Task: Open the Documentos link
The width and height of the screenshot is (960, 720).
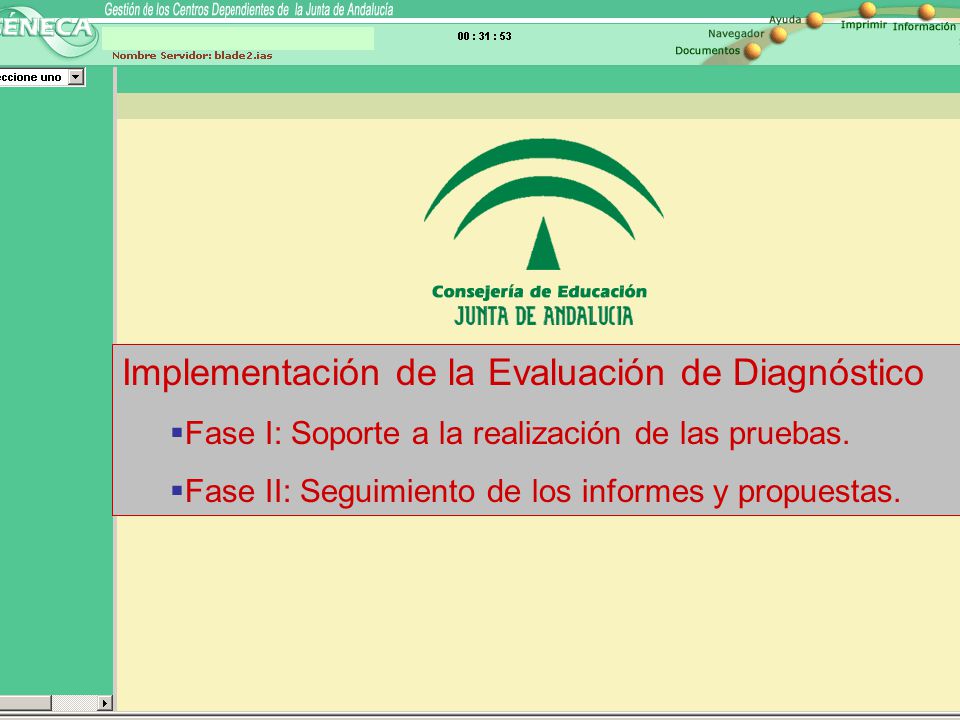Action: pos(707,50)
